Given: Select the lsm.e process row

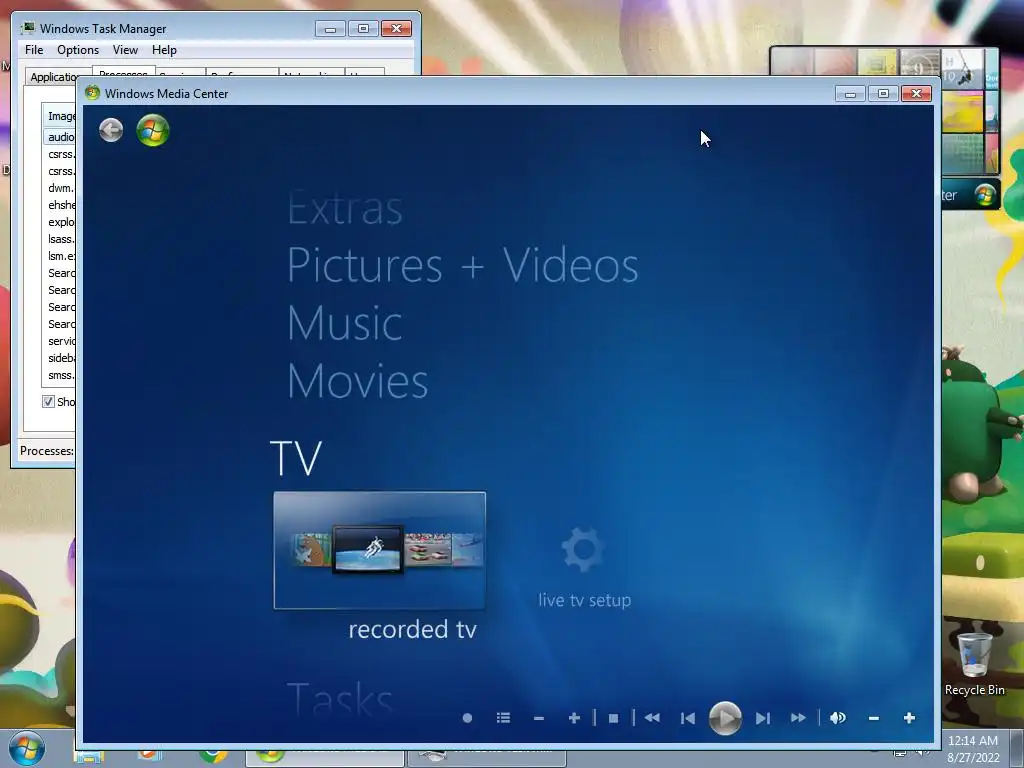Looking at the screenshot, I should pos(60,256).
